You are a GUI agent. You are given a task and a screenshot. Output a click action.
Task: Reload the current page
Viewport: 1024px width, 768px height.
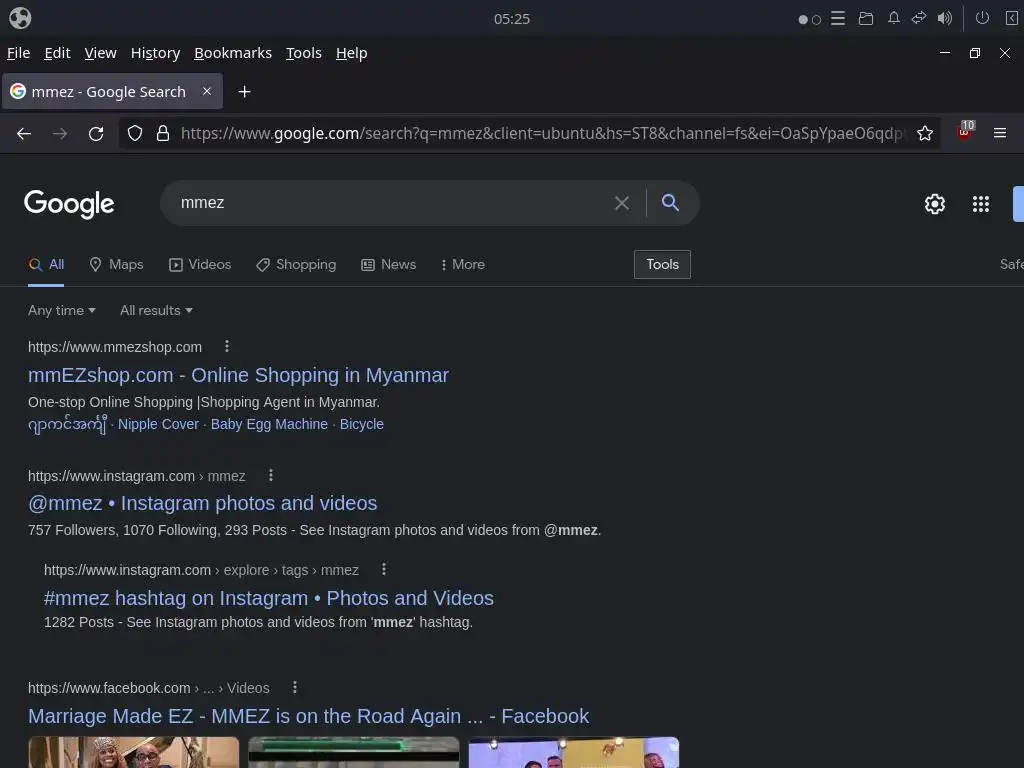96,134
